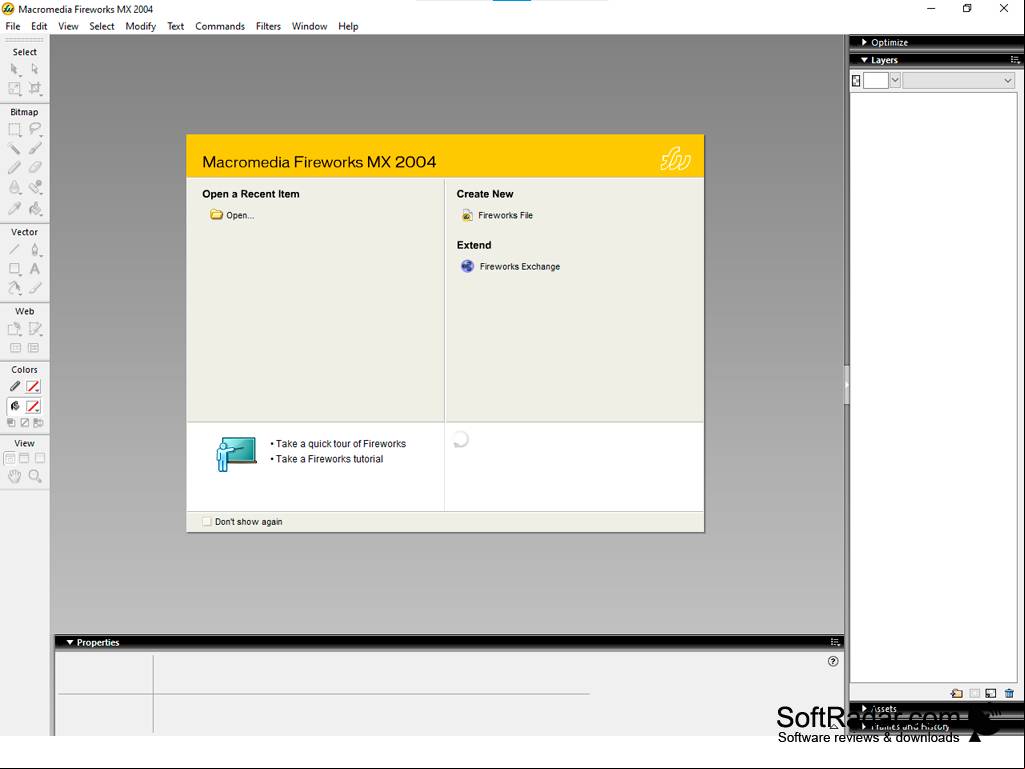Take a Fireworks tutorial
The width and height of the screenshot is (1025, 769).
tap(329, 459)
